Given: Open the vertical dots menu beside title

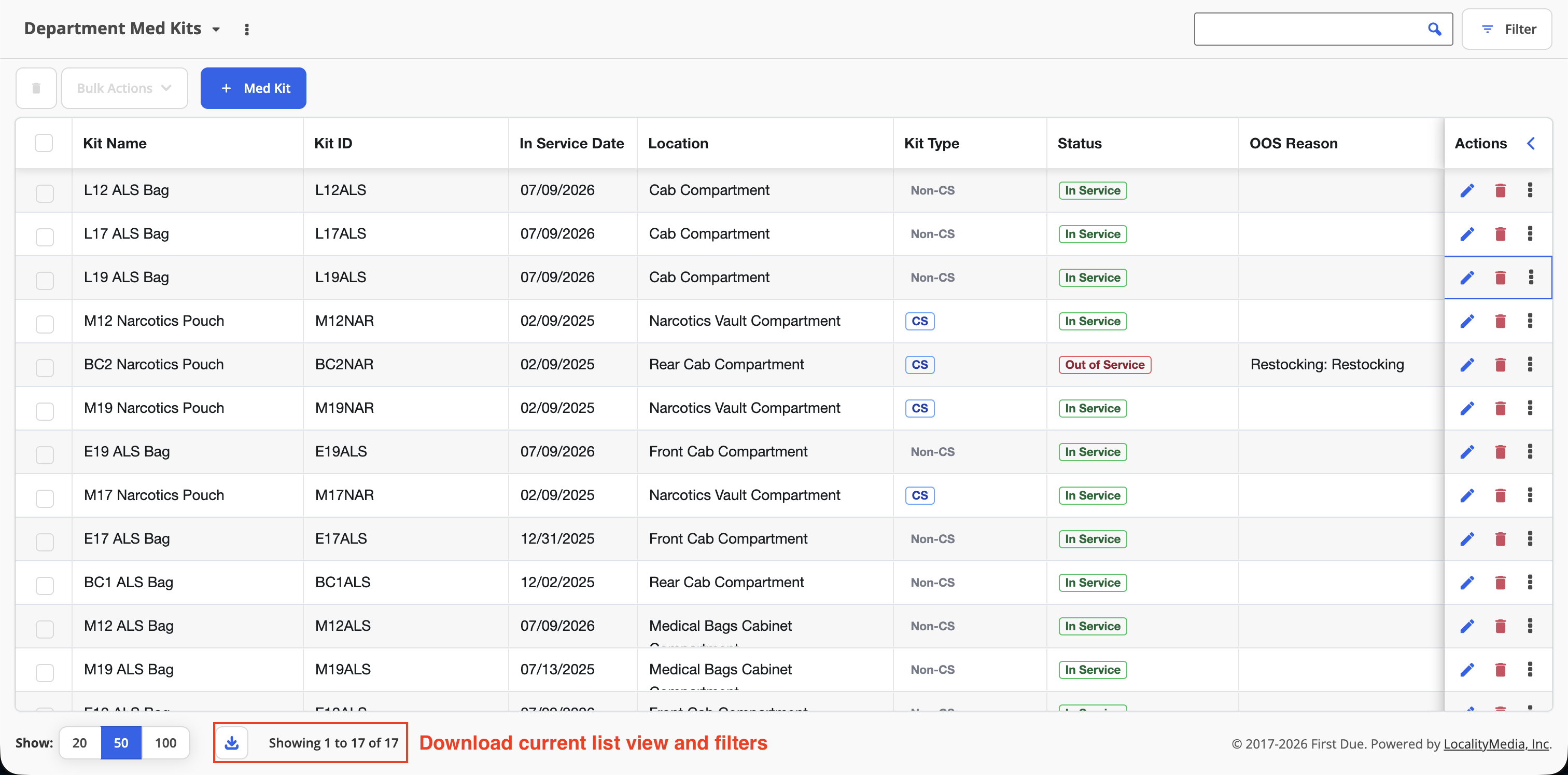Looking at the screenshot, I should 246,29.
